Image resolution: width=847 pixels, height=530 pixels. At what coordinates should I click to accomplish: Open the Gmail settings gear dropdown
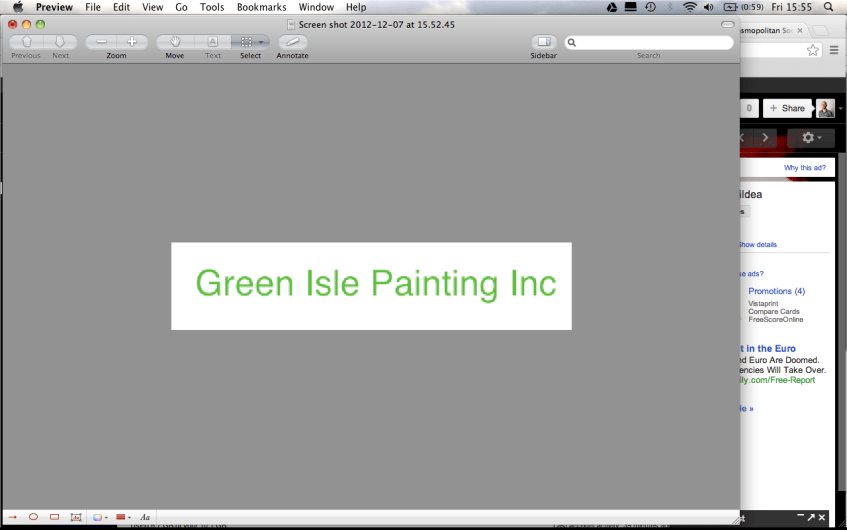[811, 137]
